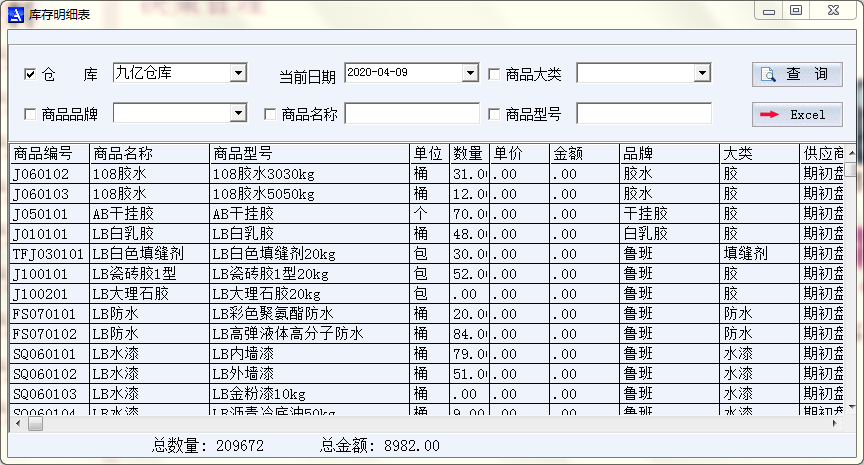Select the J100201 product code cell
The image size is (864, 465).
pyautogui.click(x=50, y=294)
